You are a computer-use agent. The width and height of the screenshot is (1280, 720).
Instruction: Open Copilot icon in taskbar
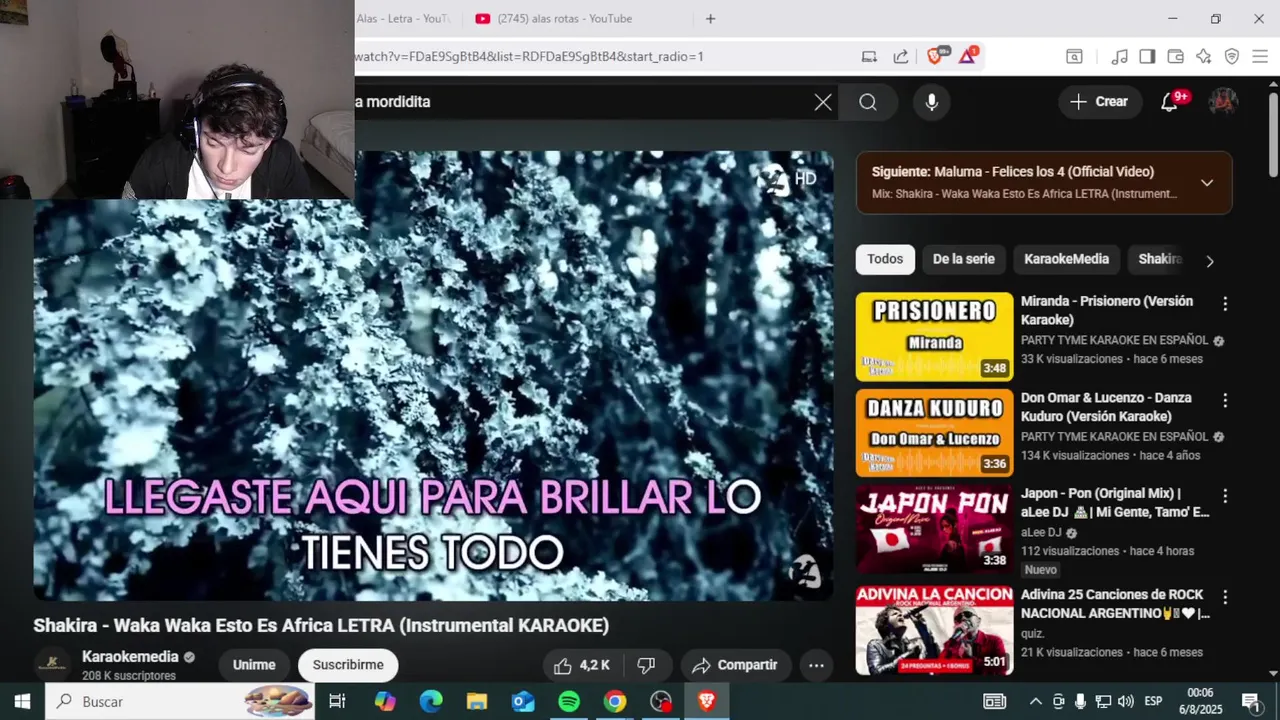tap(385, 701)
